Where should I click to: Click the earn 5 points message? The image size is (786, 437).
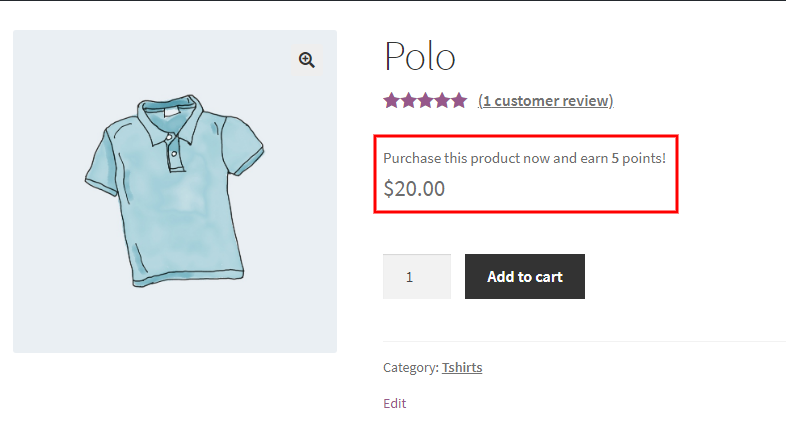[x=524, y=158]
